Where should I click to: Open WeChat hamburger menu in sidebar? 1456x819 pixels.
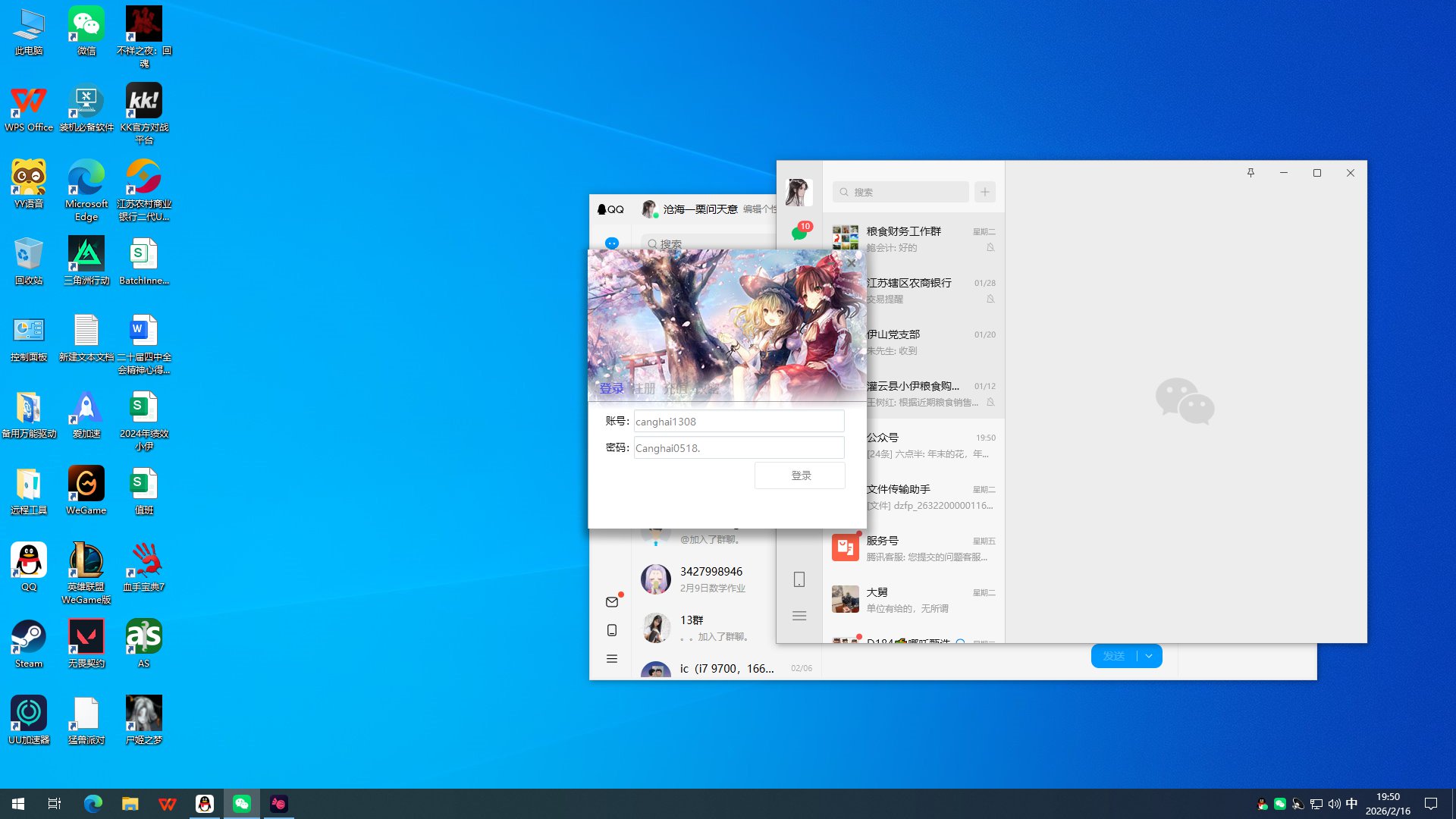point(799,616)
